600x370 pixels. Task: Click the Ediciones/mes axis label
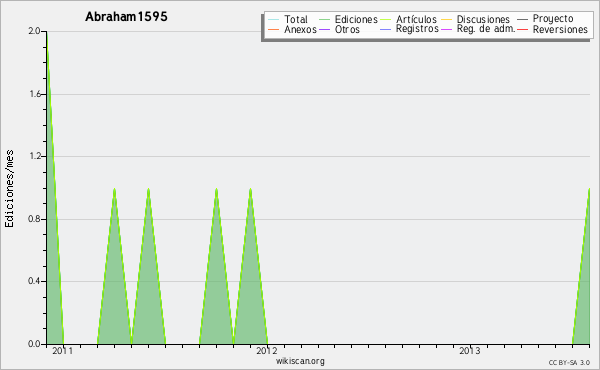tap(9, 188)
